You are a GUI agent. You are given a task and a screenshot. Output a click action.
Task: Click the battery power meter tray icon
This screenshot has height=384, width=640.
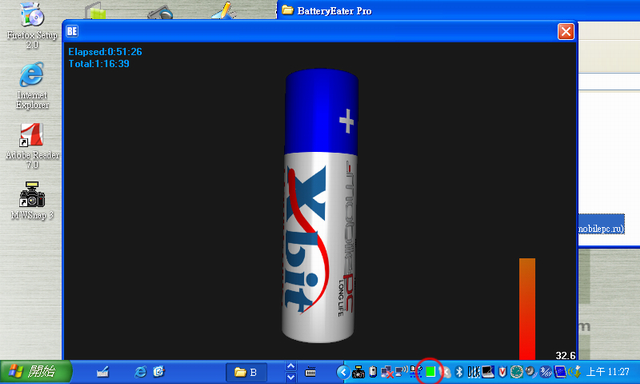[373, 372]
